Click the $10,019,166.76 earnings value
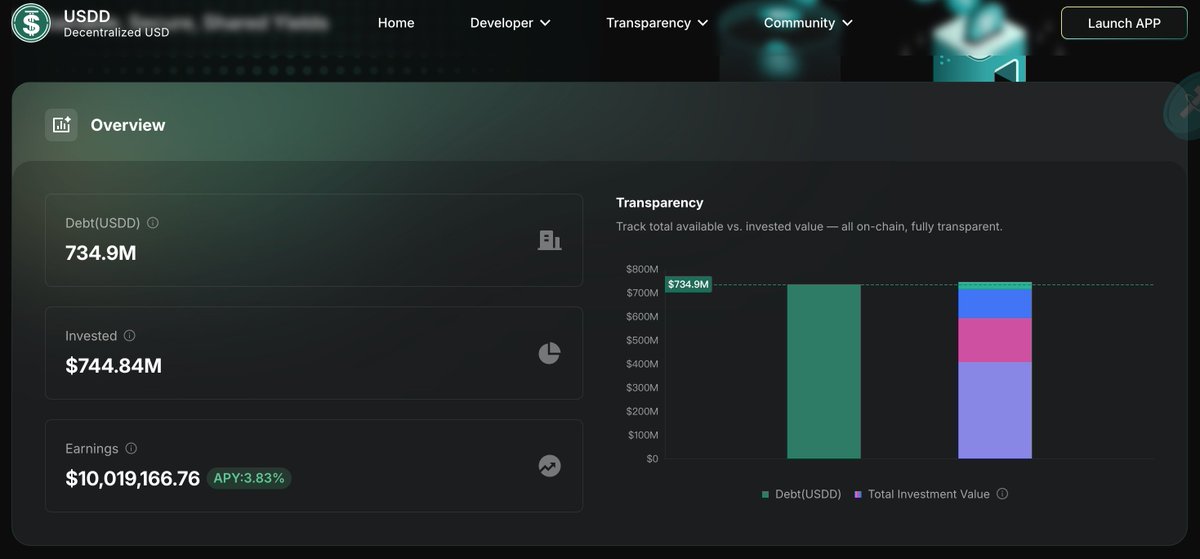This screenshot has height=559, width=1200. (133, 479)
